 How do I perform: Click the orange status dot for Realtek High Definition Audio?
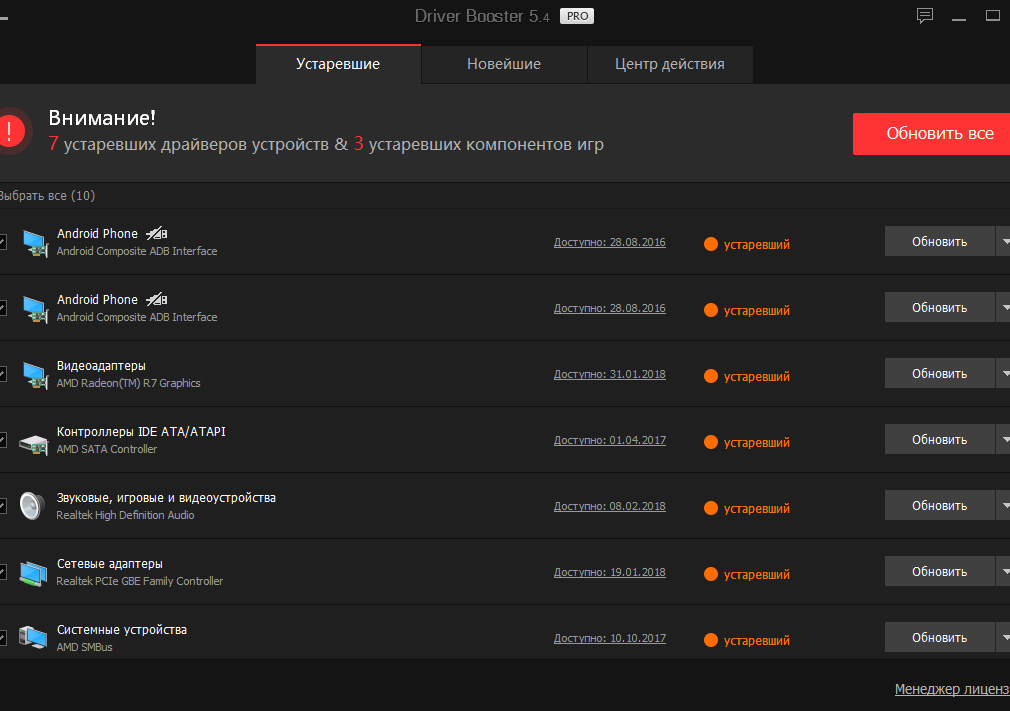click(711, 508)
